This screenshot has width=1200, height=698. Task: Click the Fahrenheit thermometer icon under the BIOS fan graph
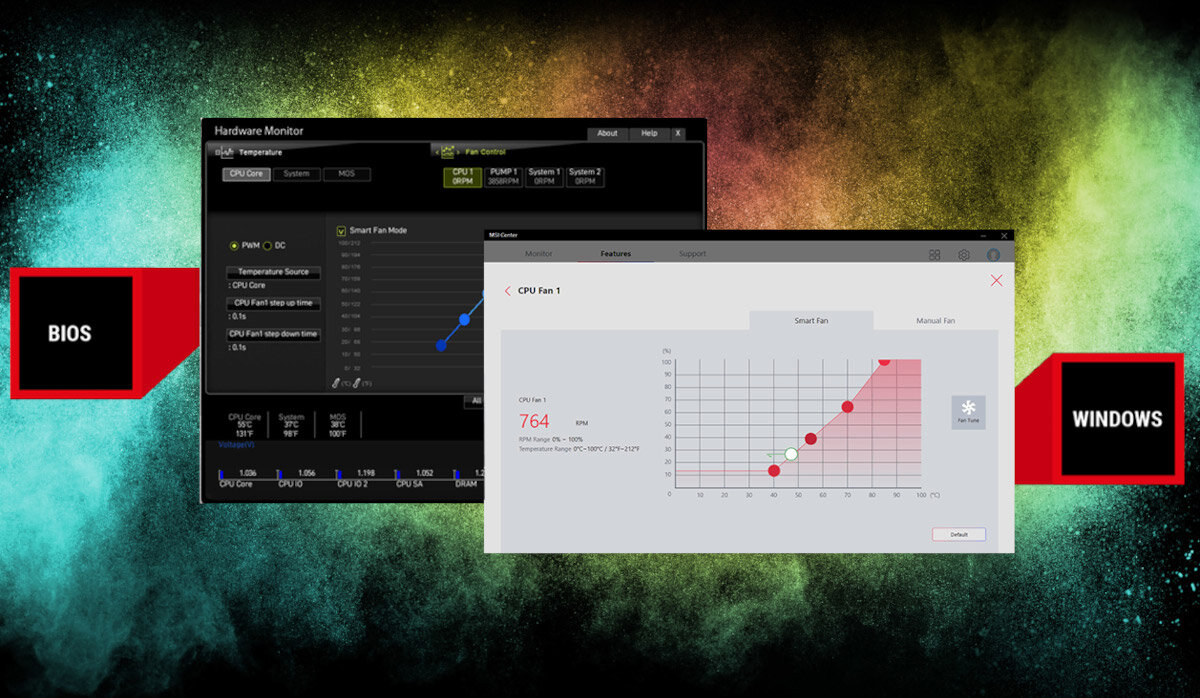coord(355,382)
